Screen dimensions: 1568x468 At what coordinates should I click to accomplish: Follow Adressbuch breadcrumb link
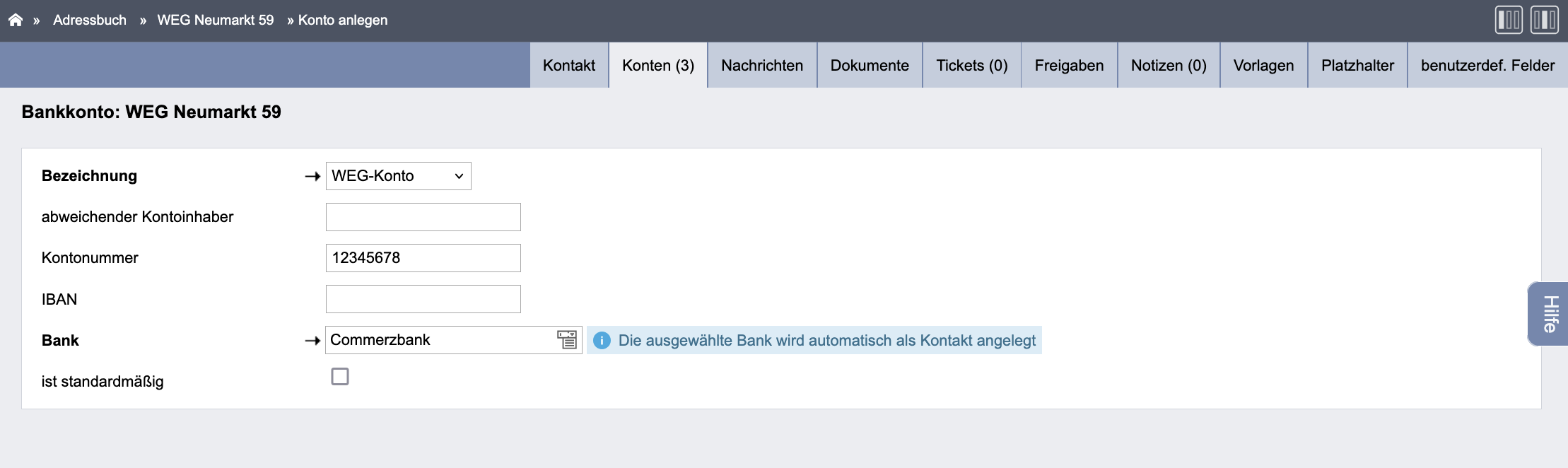pos(90,20)
